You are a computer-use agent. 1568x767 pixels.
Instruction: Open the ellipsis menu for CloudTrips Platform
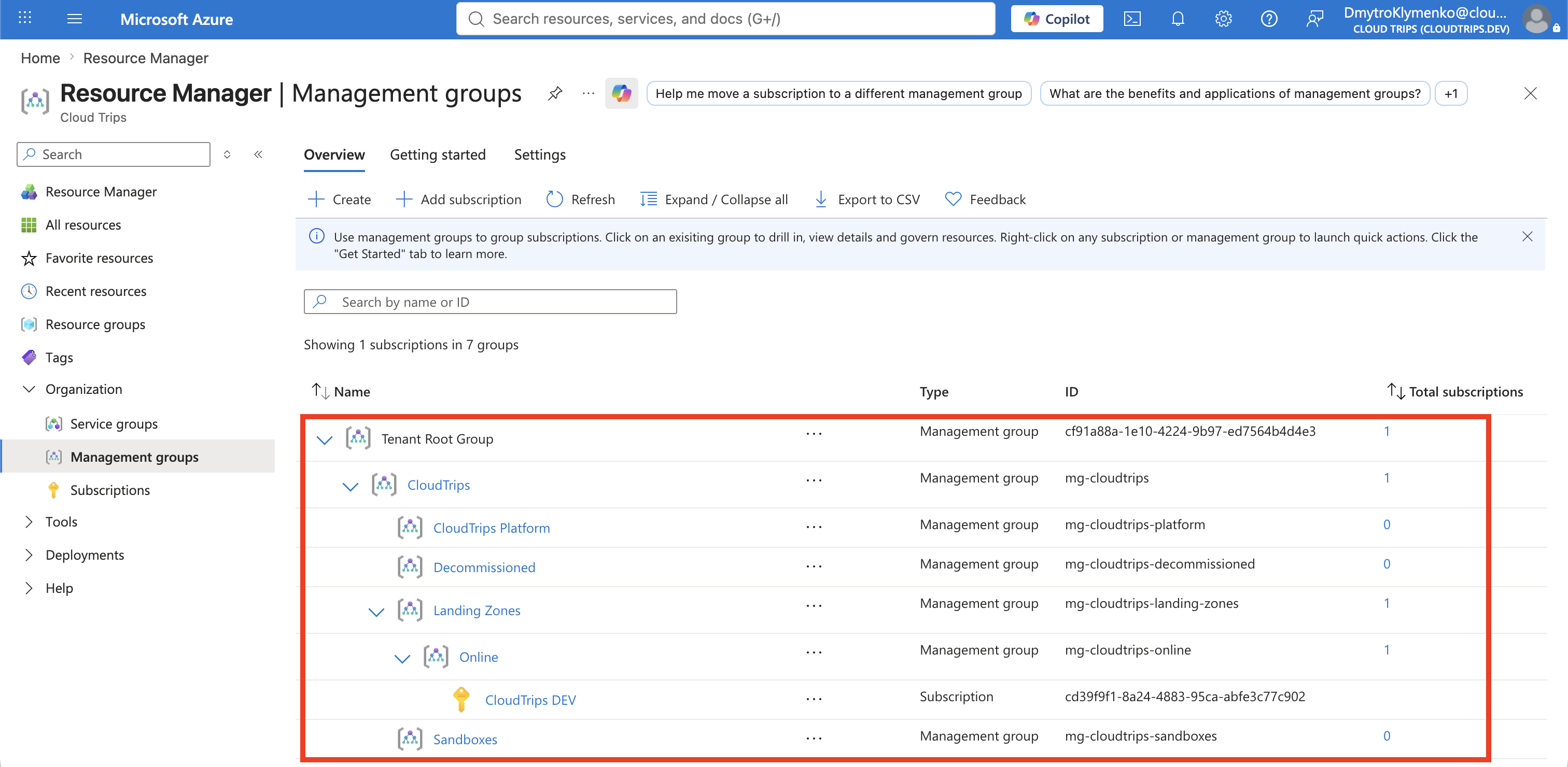(x=813, y=527)
